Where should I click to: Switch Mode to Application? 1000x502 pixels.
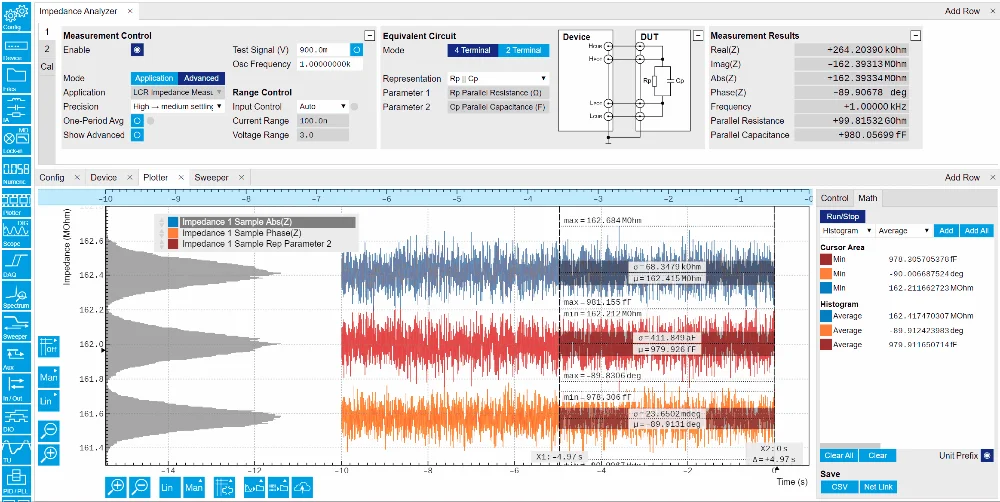coord(154,78)
